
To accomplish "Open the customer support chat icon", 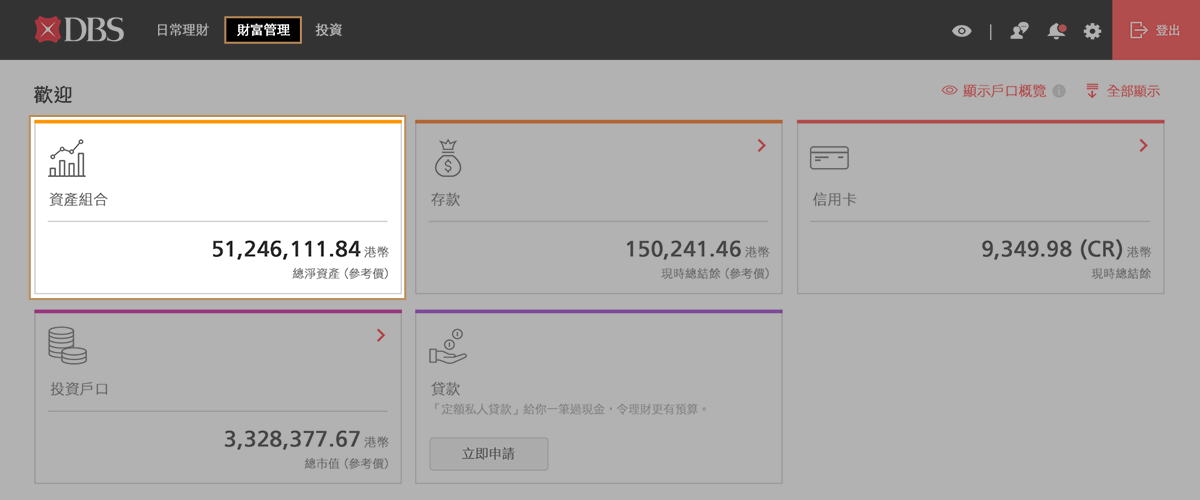I will [x=1019, y=31].
